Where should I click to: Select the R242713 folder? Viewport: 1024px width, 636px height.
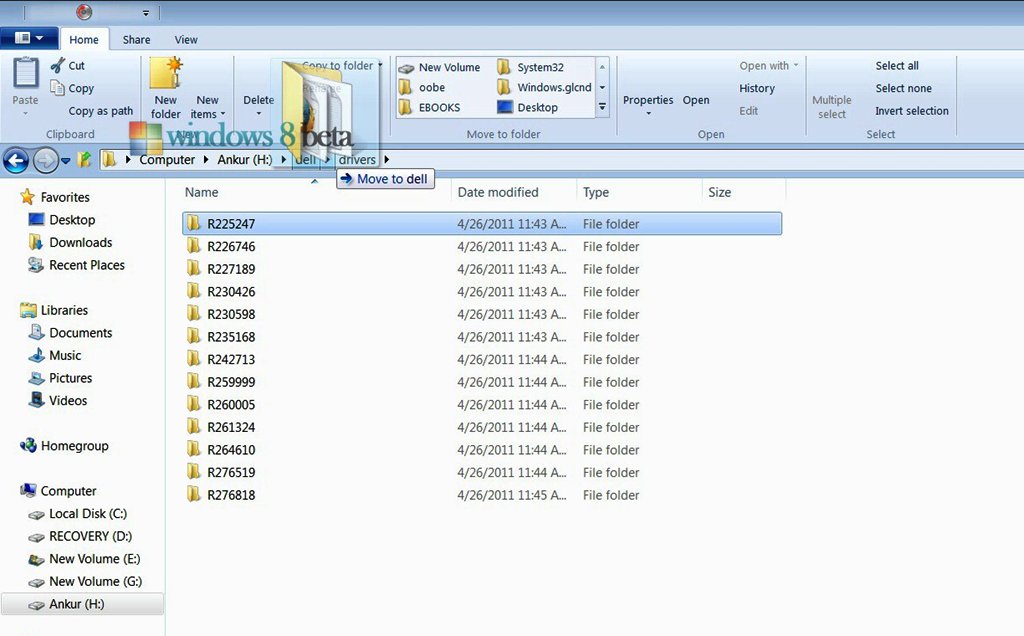pyautogui.click(x=230, y=360)
